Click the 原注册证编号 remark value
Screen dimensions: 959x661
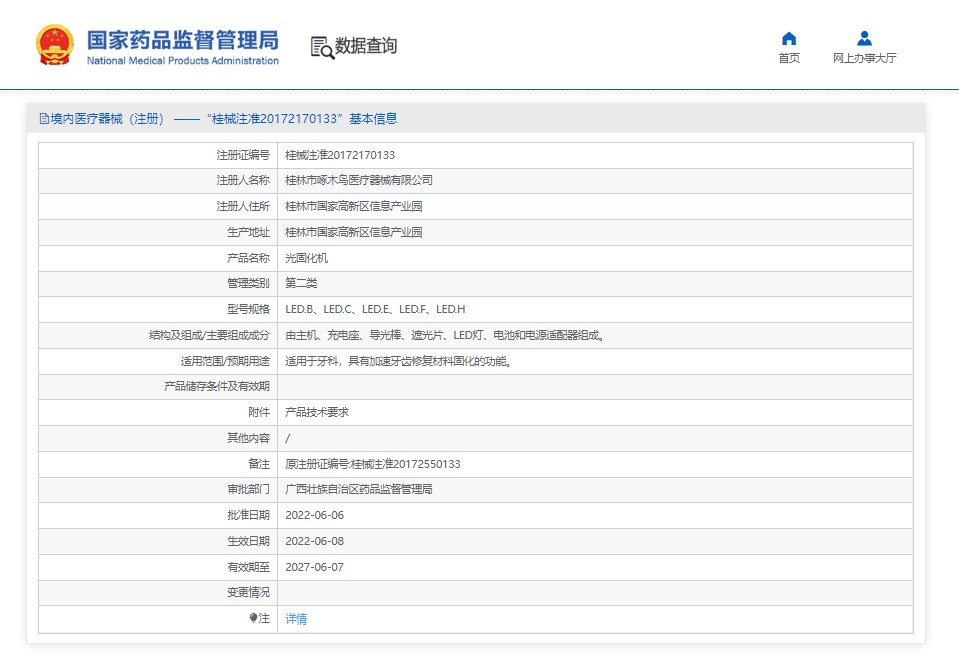[x=372, y=464]
